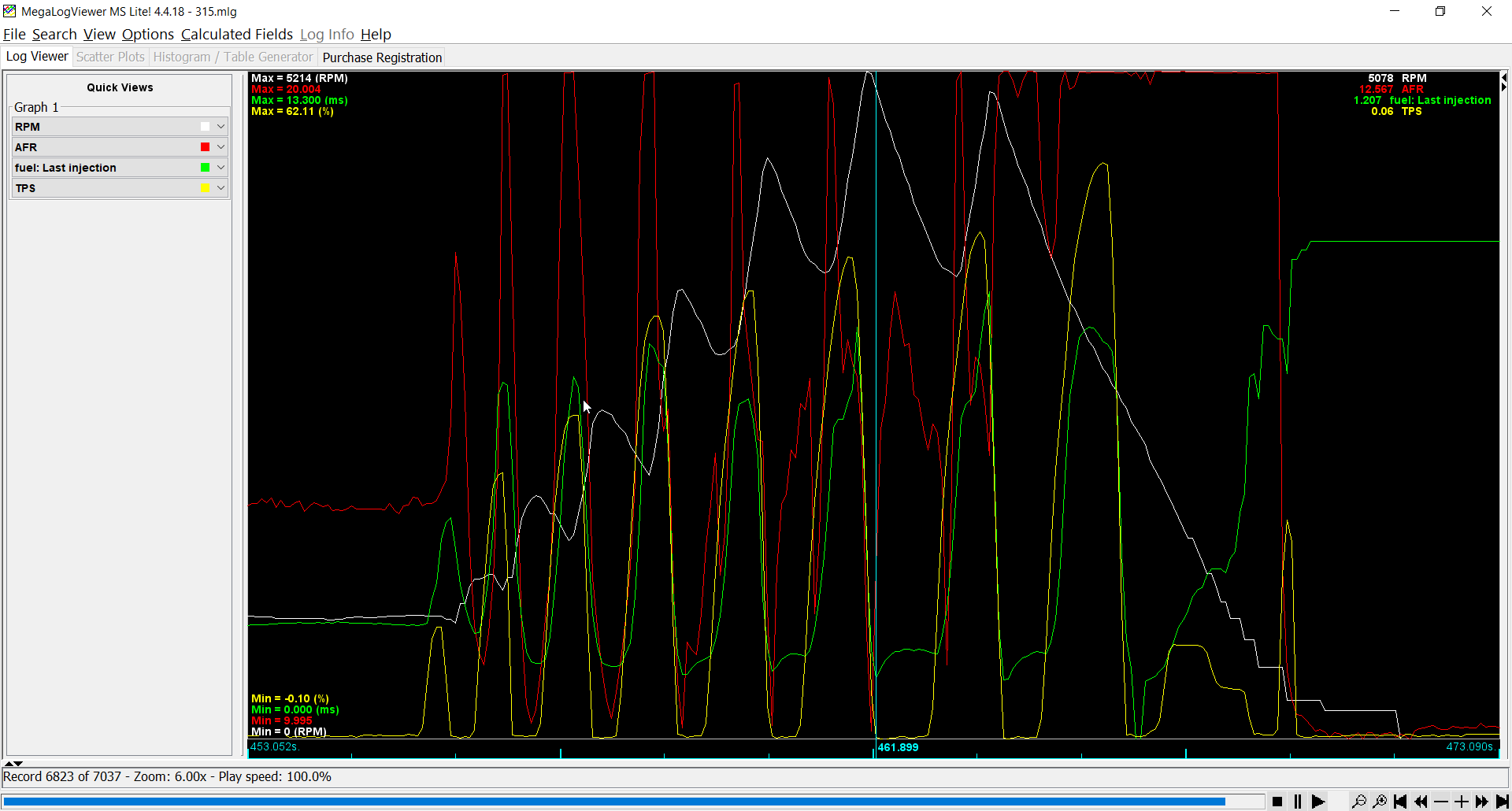Viewport: 1512px width, 811px height.
Task: Open Calculated Fields menu
Action: tap(237, 35)
